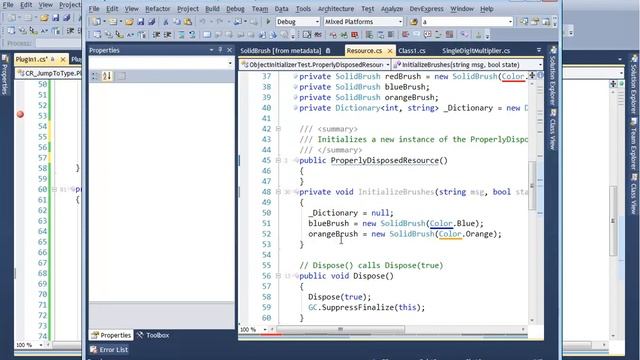Open the Refactor menu
The width and height of the screenshot is (640, 360).
(158, 9)
